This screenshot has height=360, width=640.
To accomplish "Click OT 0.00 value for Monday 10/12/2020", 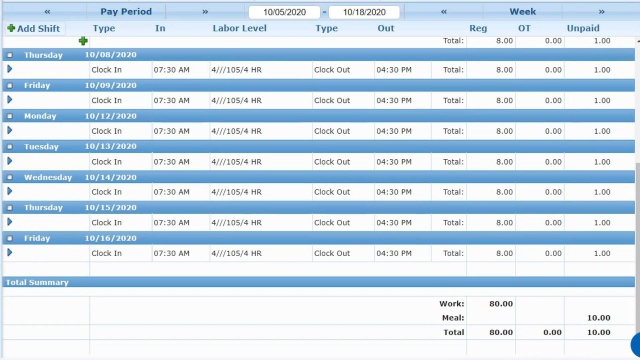I will point(553,131).
